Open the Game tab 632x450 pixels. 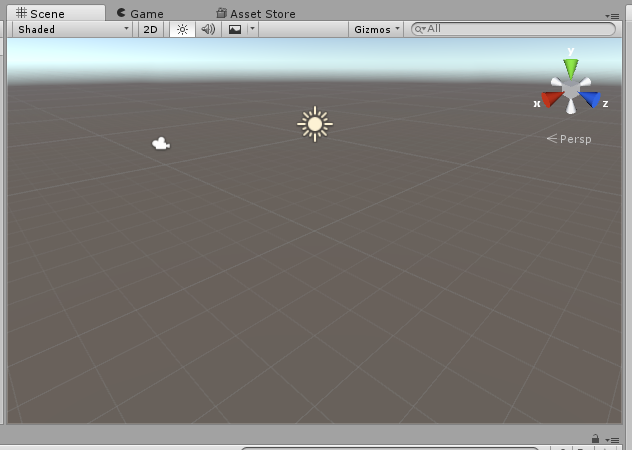140,13
